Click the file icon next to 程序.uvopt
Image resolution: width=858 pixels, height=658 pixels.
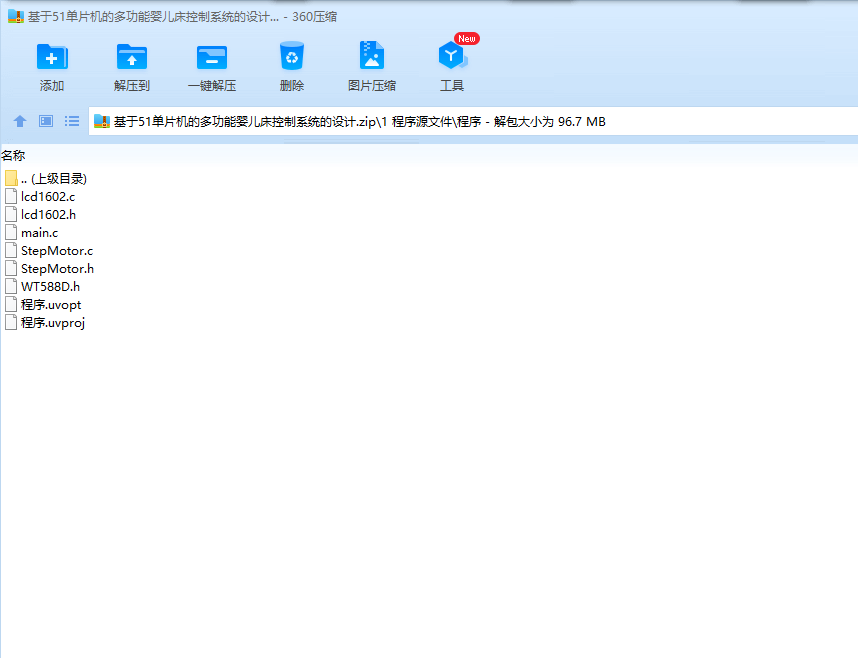pos(11,304)
